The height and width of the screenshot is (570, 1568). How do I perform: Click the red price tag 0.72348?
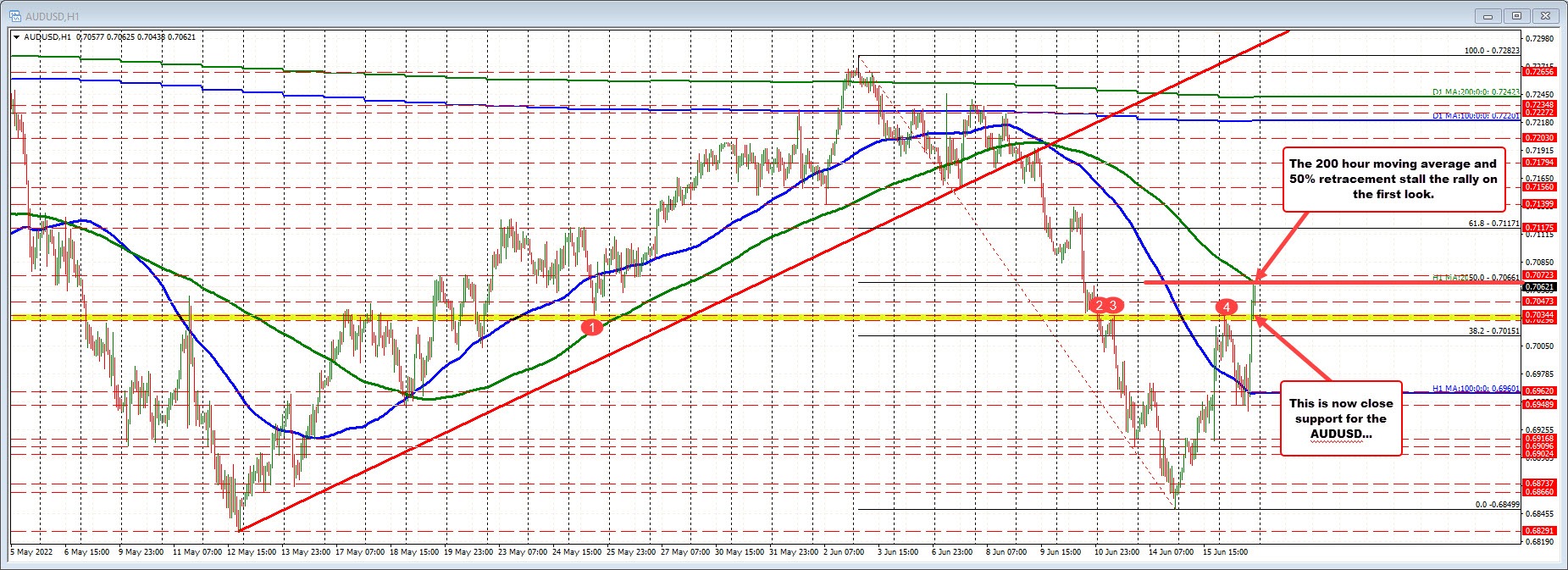click(1539, 105)
